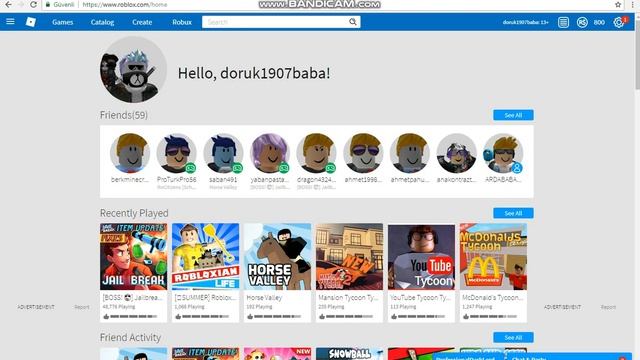640x360 pixels.
Task: Open McDonald's Tycoon game thumbnail
Action: (493, 256)
